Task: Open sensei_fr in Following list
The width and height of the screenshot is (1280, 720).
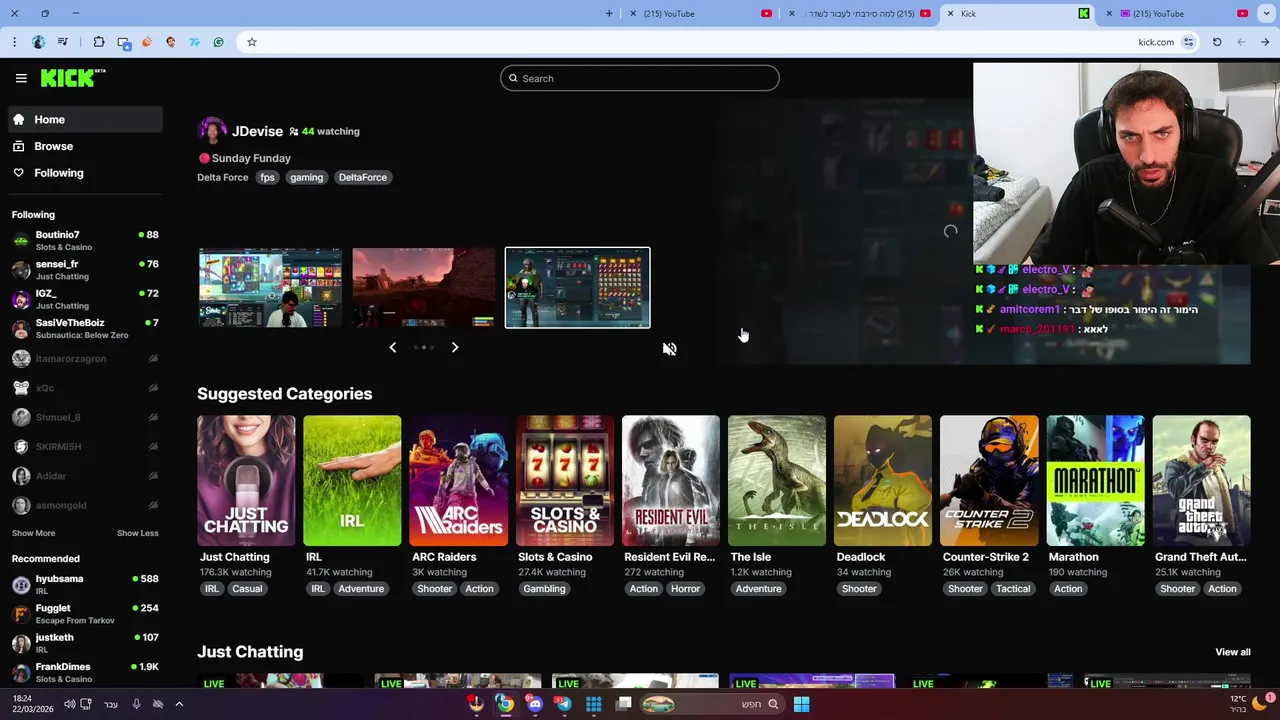Action: pyautogui.click(x=86, y=270)
